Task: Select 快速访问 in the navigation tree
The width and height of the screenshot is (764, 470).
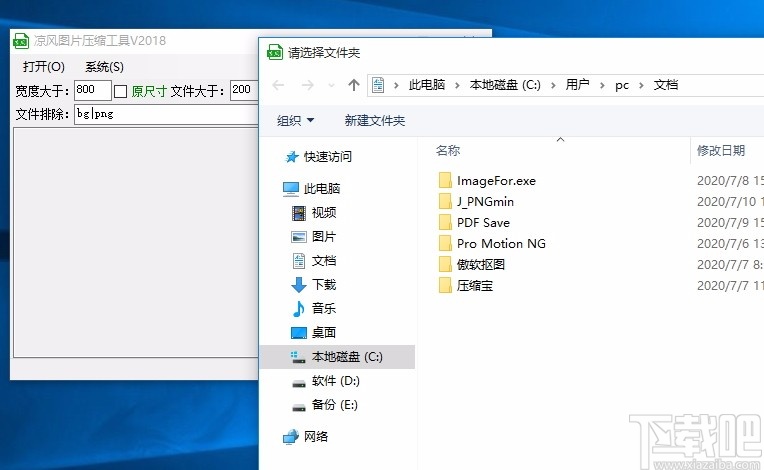Action: [x=319, y=157]
